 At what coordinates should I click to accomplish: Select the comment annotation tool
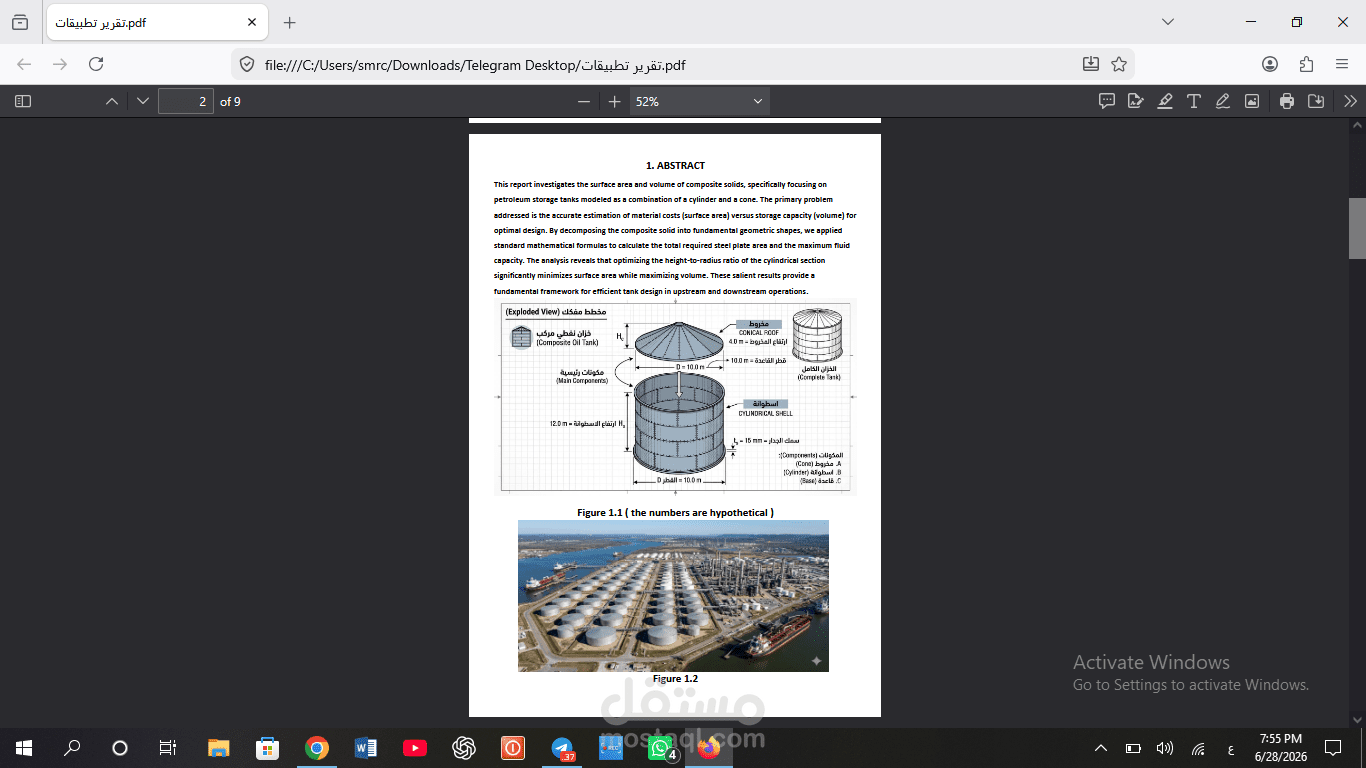click(x=1107, y=101)
